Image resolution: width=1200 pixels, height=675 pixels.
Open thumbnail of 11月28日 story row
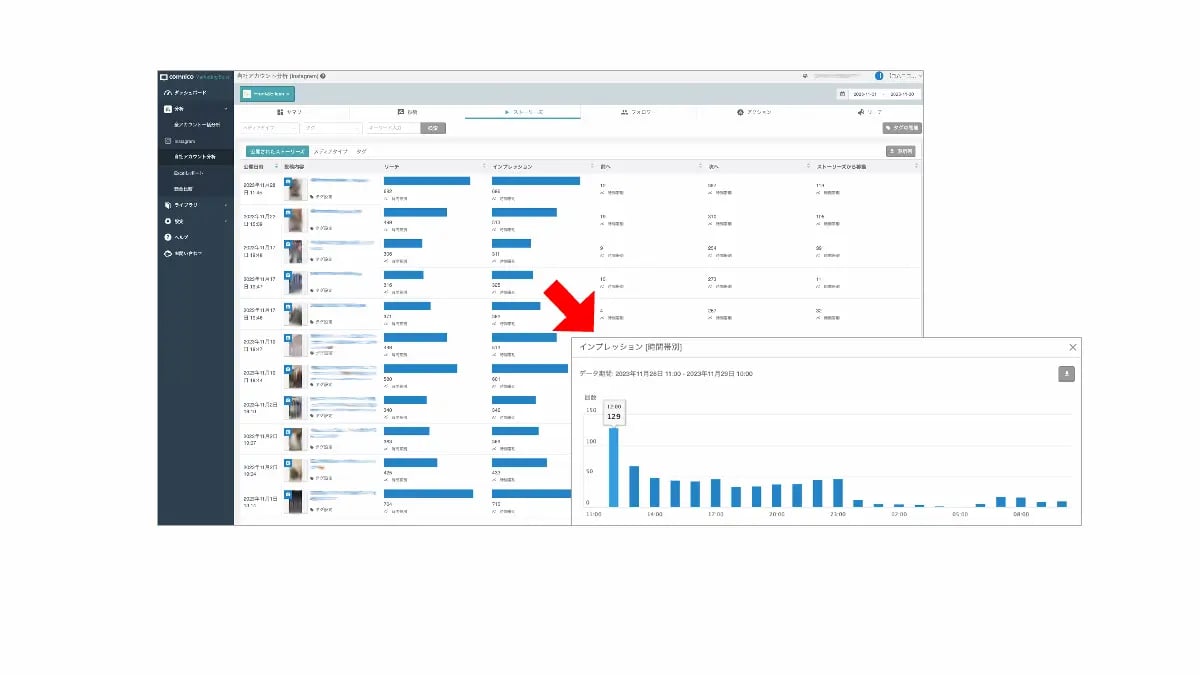(294, 190)
